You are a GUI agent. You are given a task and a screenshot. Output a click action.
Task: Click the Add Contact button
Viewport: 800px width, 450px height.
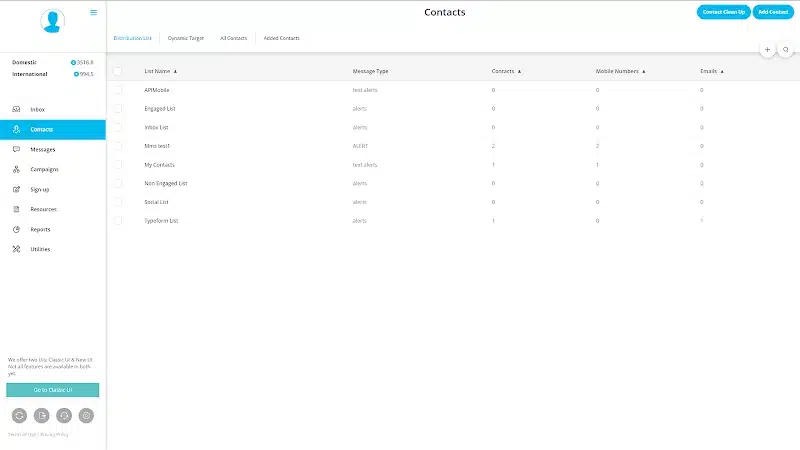[773, 12]
